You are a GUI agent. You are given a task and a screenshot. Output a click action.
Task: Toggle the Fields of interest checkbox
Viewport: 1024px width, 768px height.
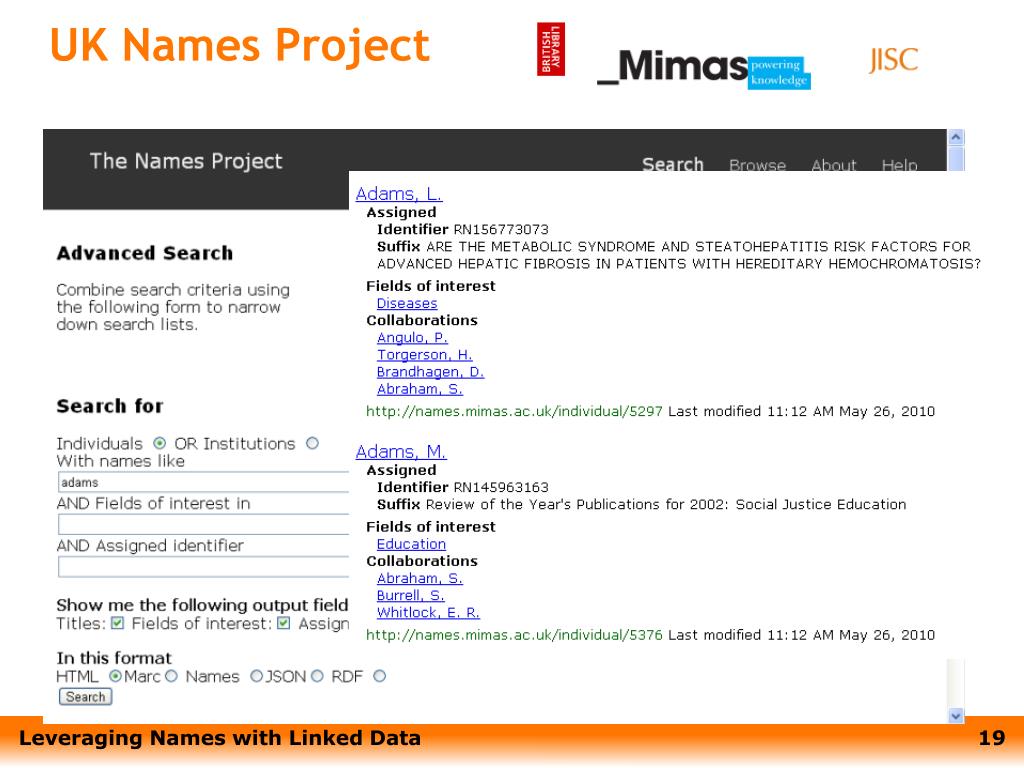283,623
